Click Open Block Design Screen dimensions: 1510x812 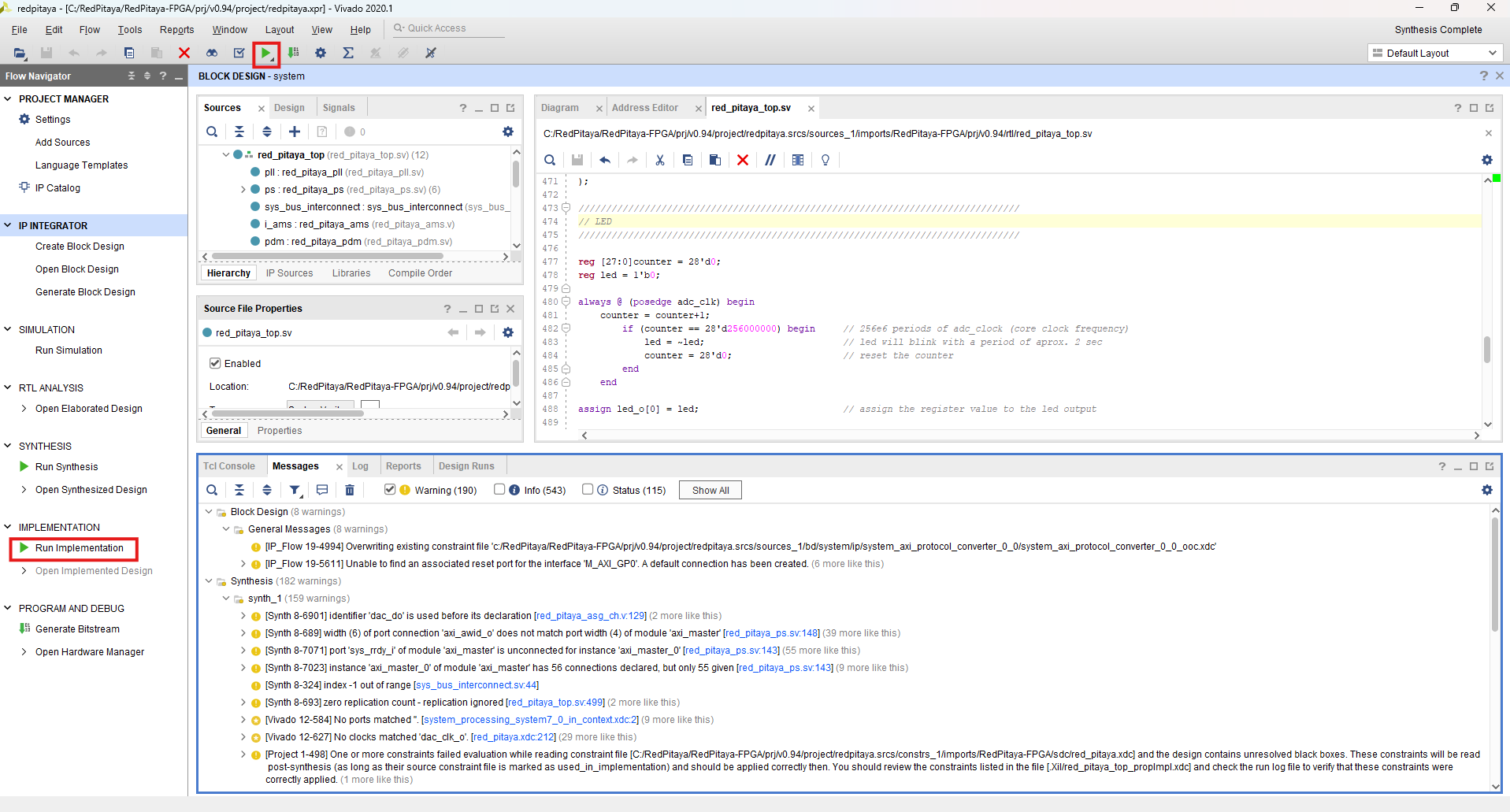[77, 269]
